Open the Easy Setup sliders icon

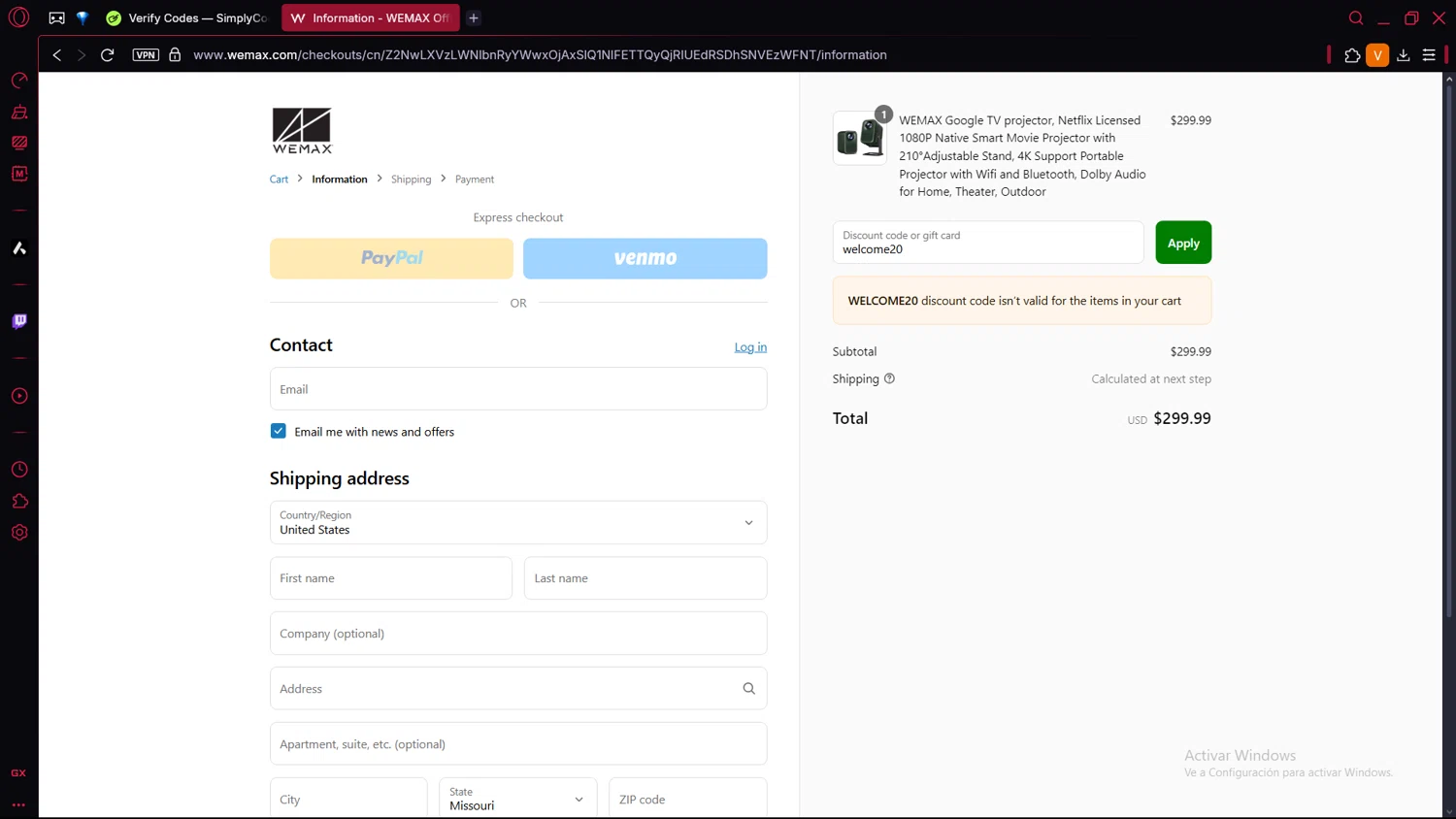click(1429, 55)
